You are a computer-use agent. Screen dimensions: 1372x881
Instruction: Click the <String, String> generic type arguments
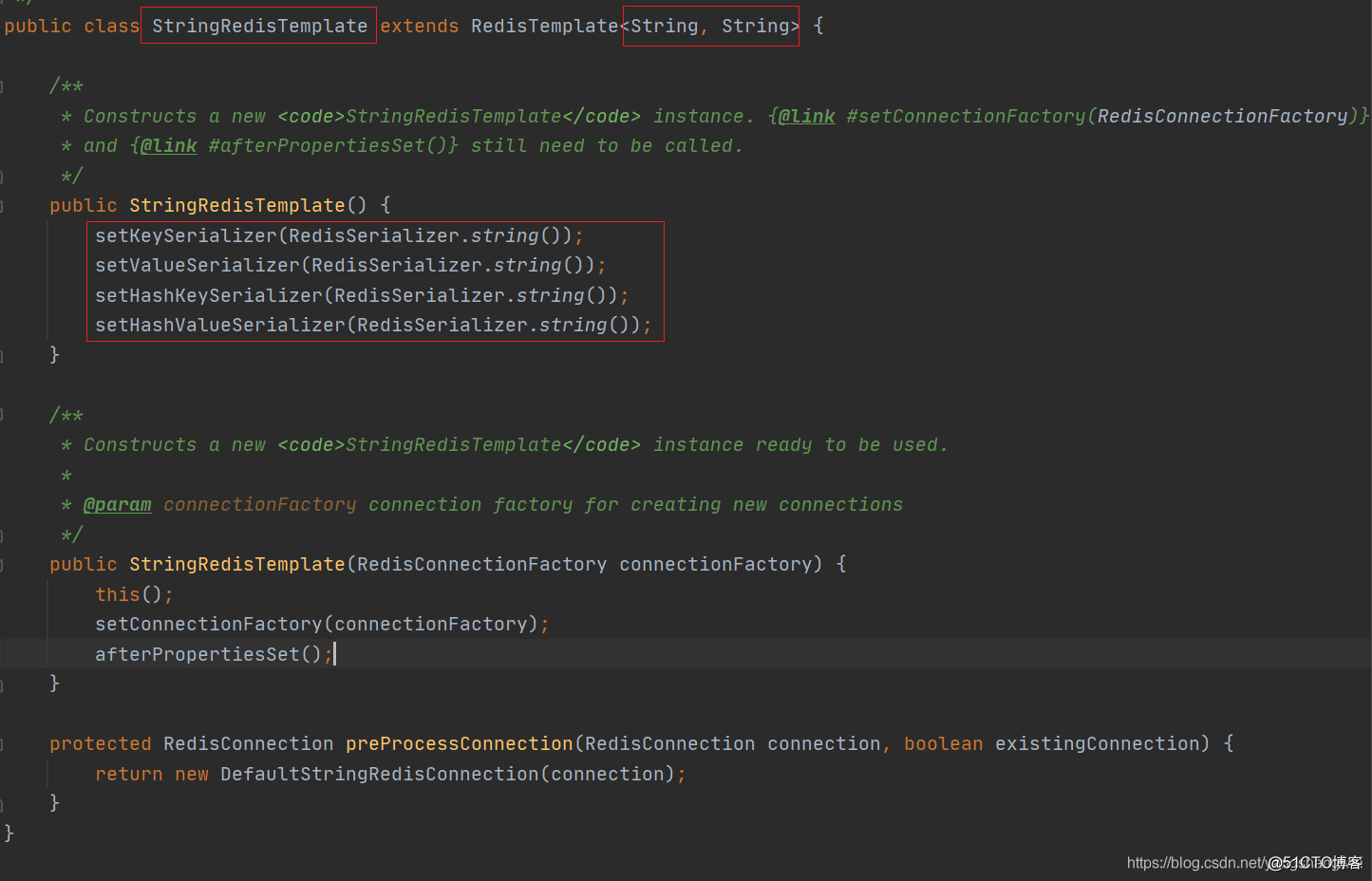click(710, 26)
